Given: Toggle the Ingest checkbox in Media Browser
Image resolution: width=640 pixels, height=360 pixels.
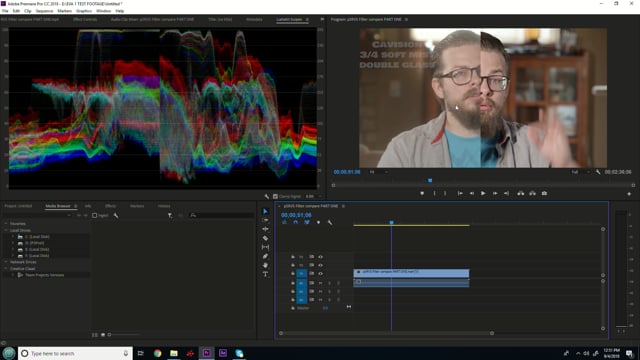Looking at the screenshot, I should 95,216.
